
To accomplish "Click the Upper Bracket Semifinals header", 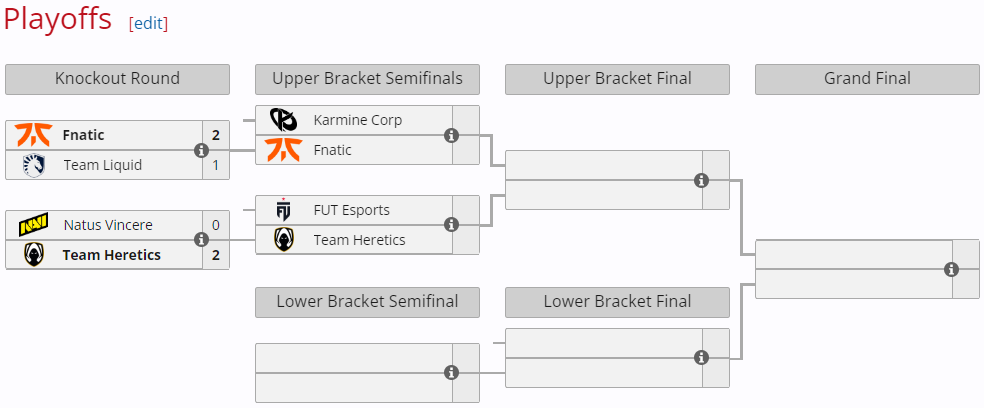I will (x=367, y=79).
